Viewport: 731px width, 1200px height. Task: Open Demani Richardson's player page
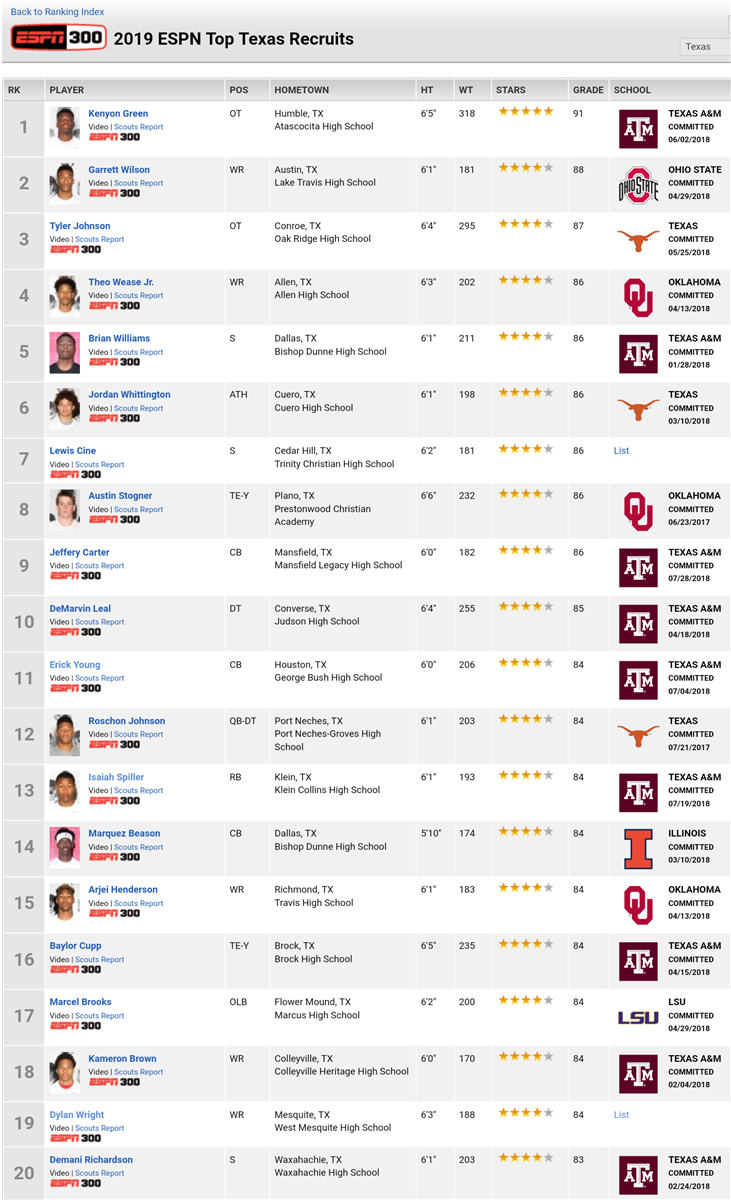[91, 1160]
